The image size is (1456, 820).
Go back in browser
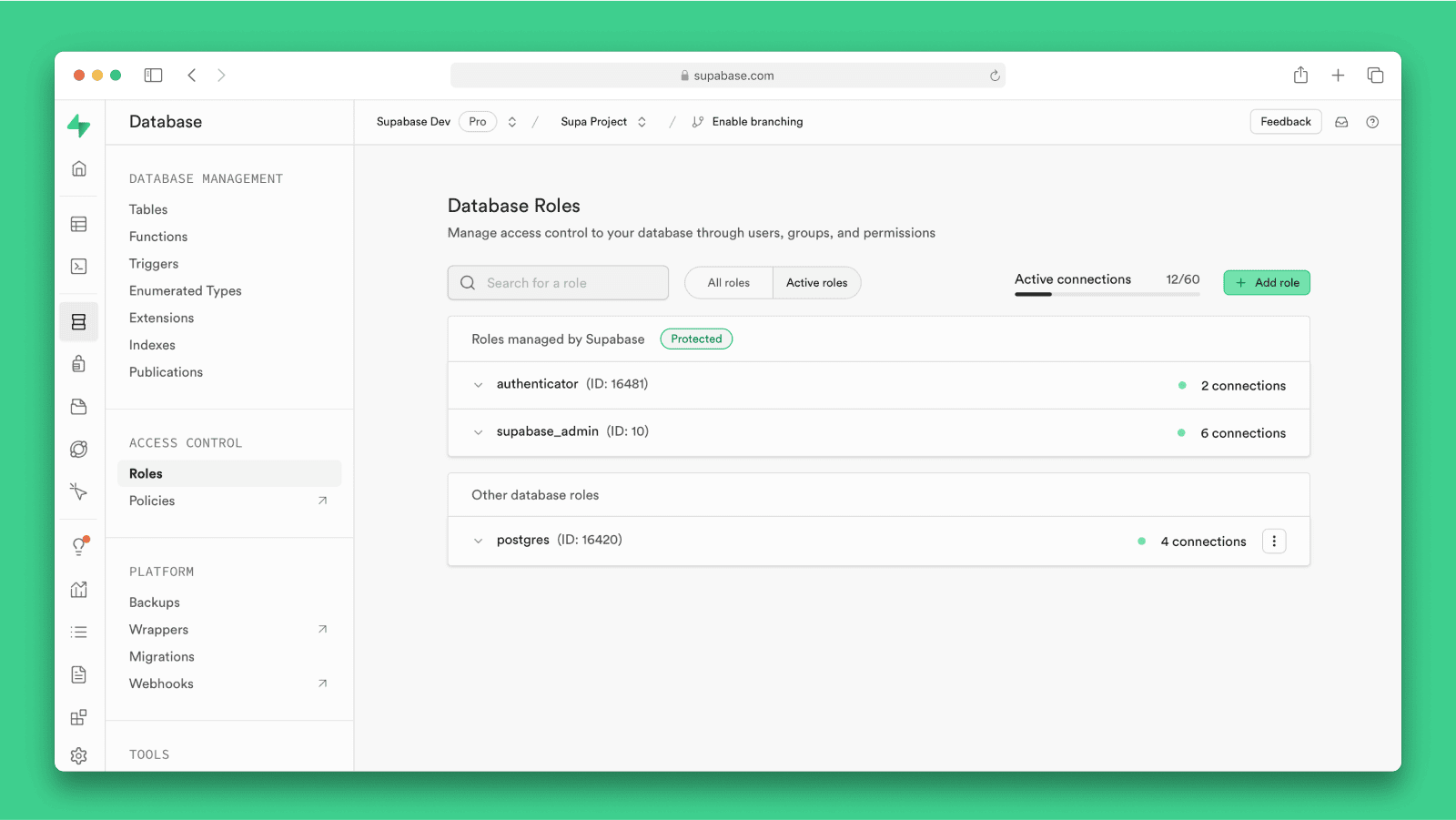coord(192,76)
